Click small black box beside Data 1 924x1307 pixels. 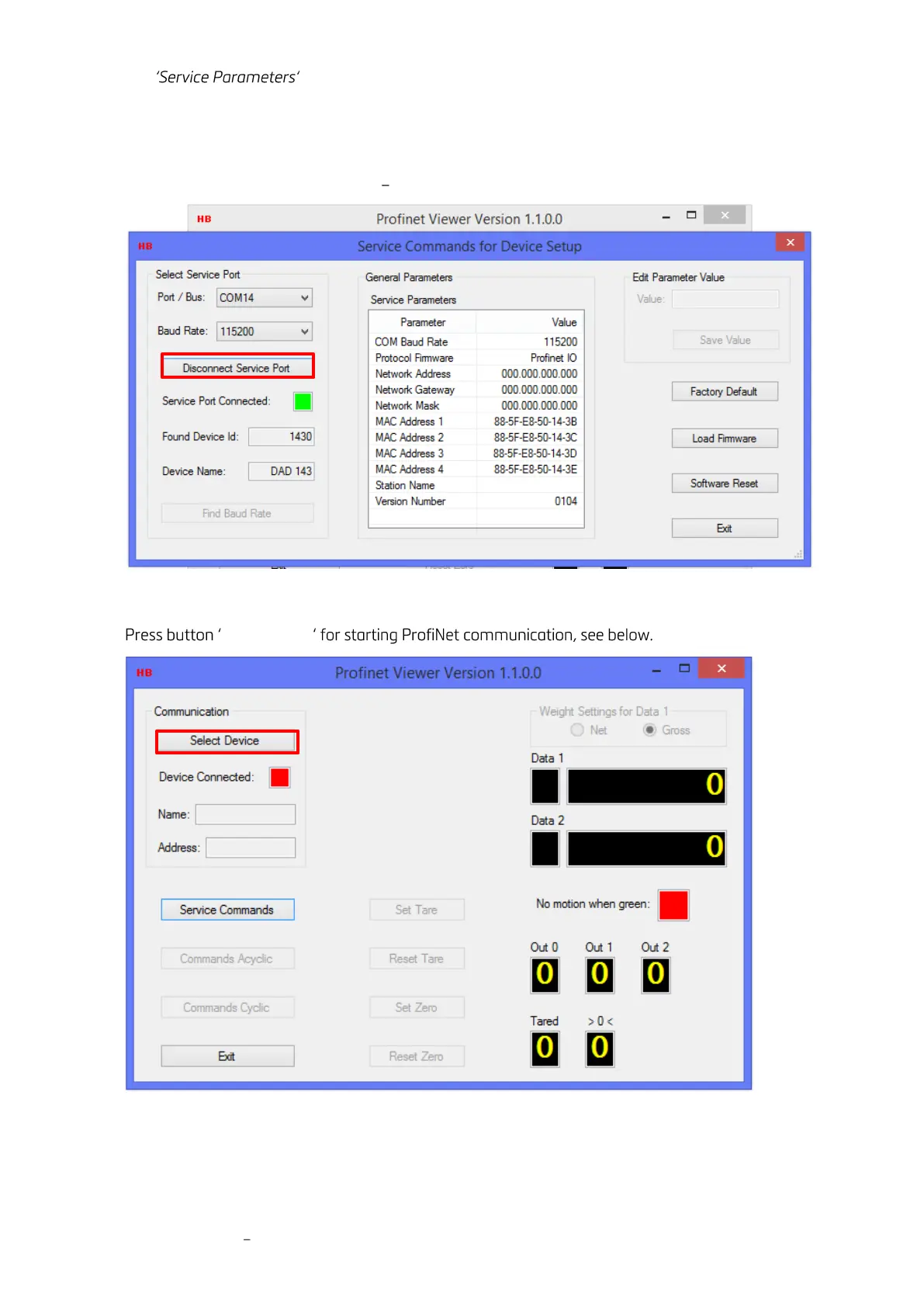pos(545,786)
